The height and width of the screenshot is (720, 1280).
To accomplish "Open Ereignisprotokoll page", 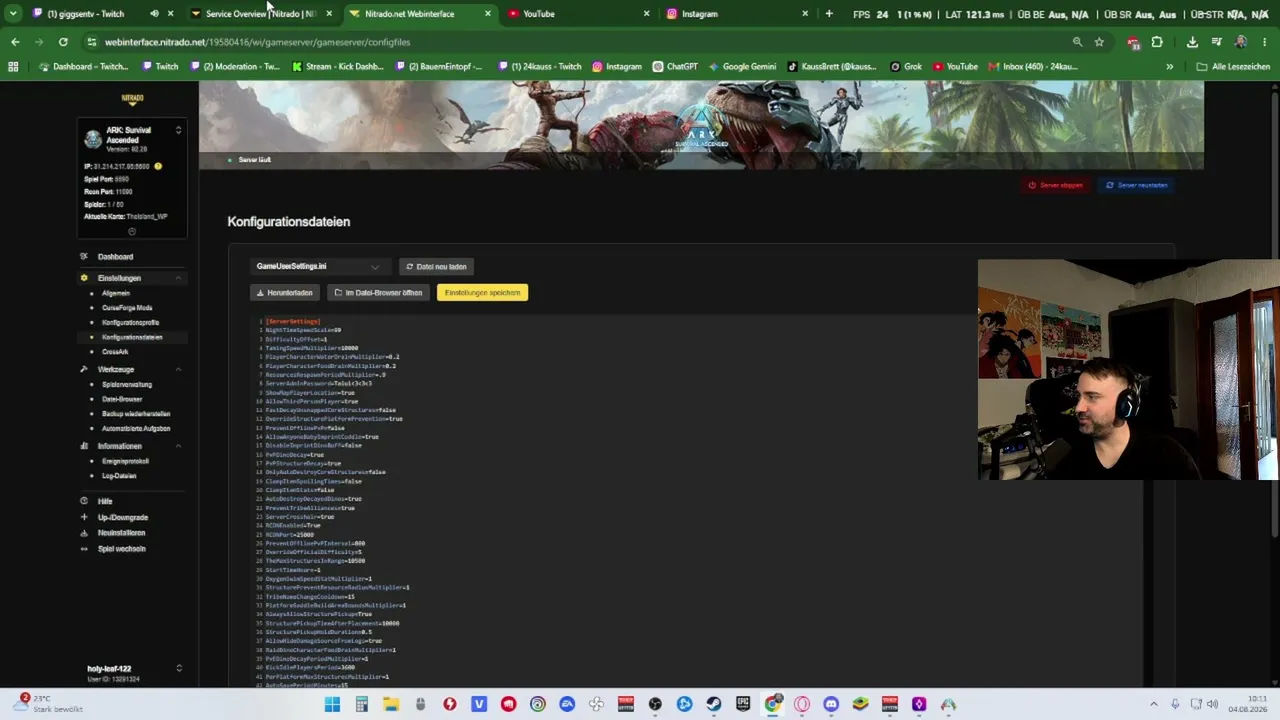I will click(125, 461).
